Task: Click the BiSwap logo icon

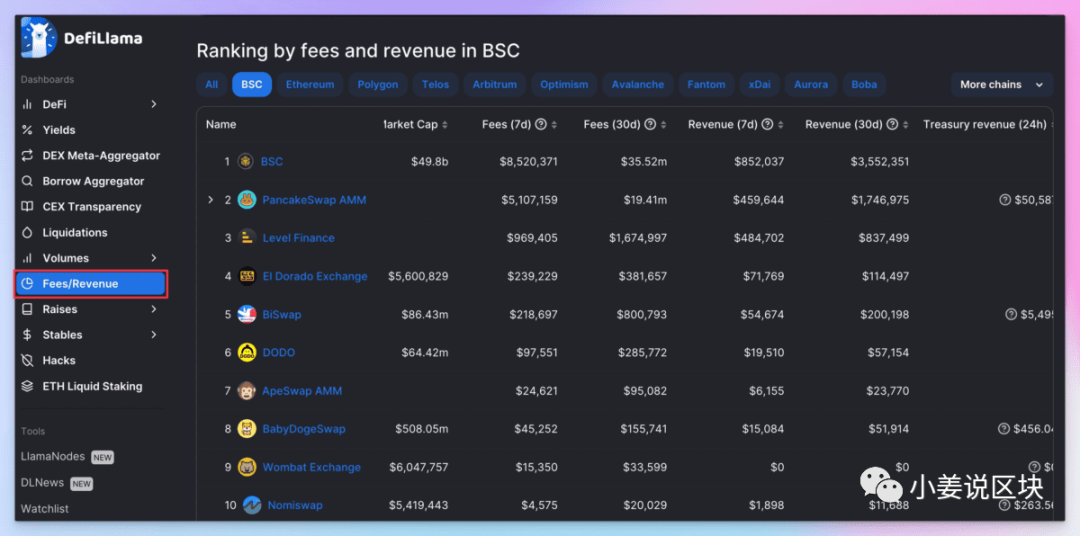Action: [x=247, y=314]
